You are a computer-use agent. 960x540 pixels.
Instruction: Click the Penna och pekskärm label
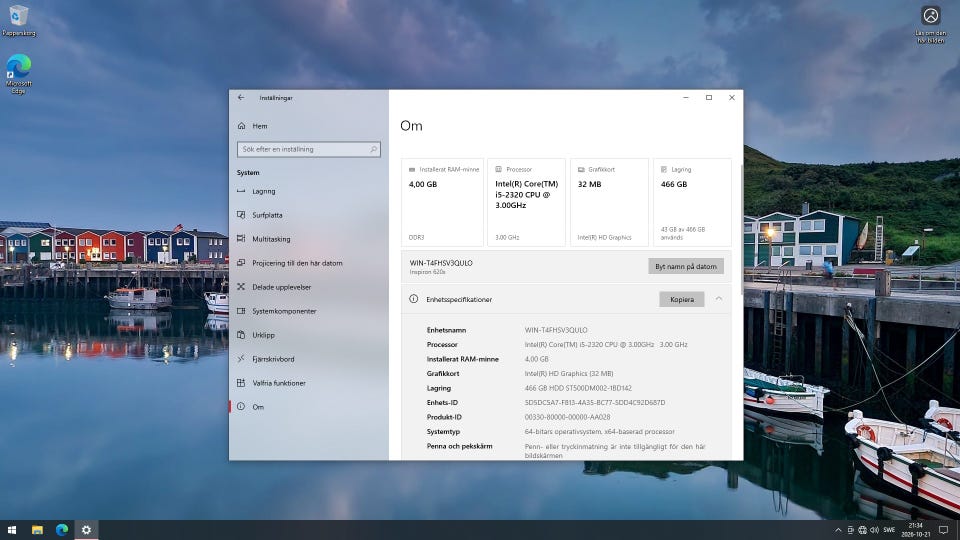459,446
